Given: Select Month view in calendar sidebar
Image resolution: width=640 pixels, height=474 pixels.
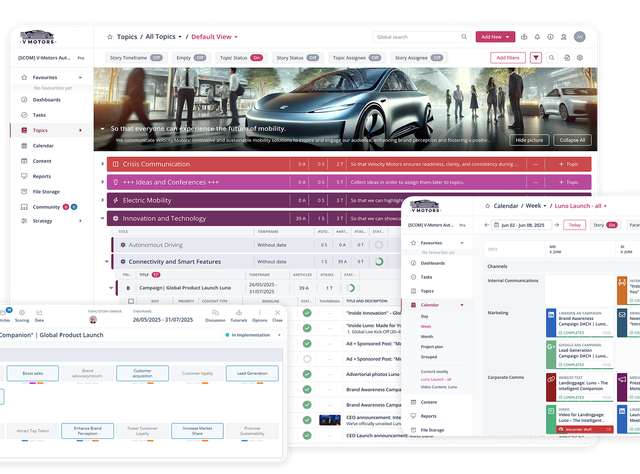Looking at the screenshot, I should click(x=427, y=337).
